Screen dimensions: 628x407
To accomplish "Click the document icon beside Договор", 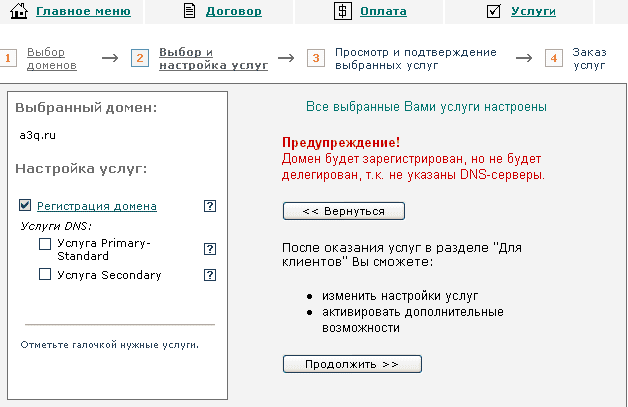I will click(x=190, y=12).
